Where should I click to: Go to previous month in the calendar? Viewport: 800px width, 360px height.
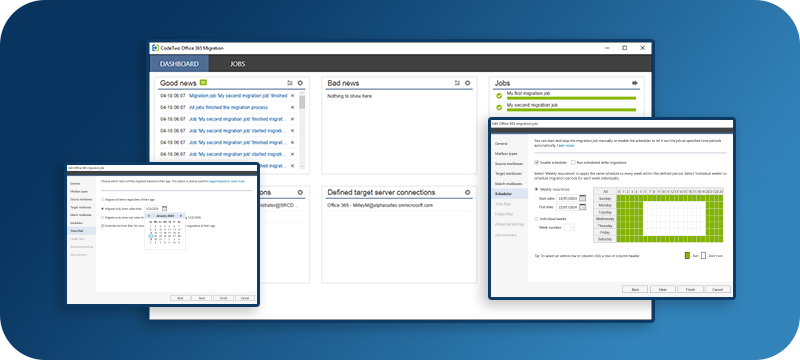coord(148,216)
